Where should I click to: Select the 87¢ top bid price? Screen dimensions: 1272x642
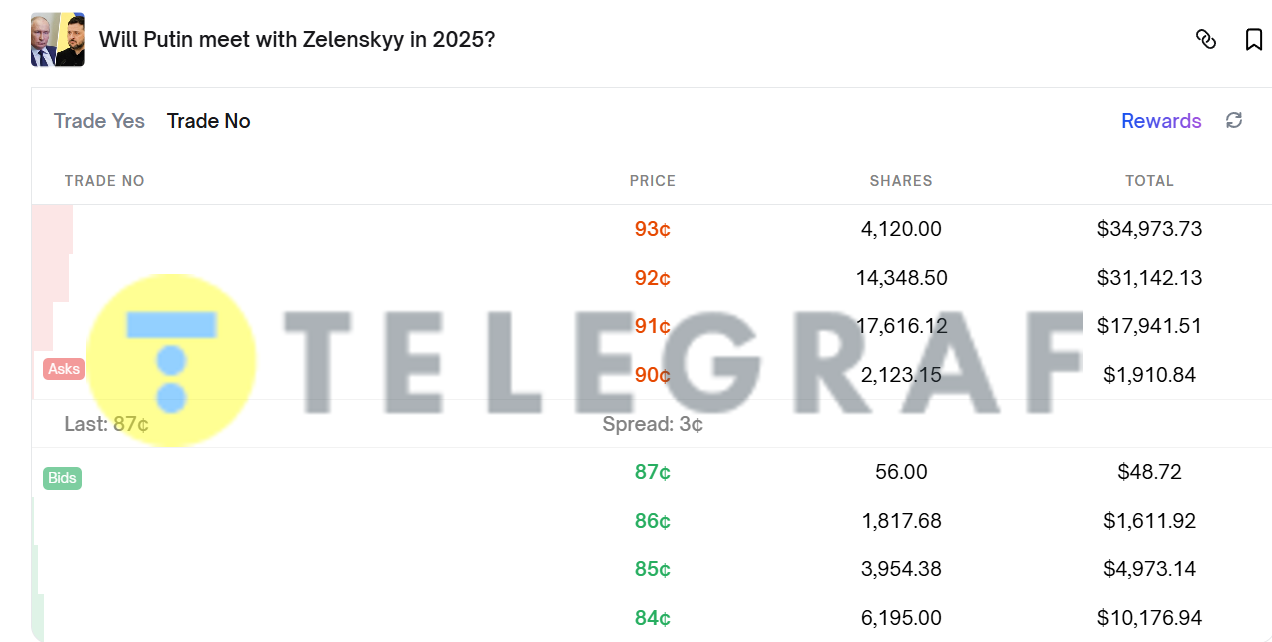[652, 472]
